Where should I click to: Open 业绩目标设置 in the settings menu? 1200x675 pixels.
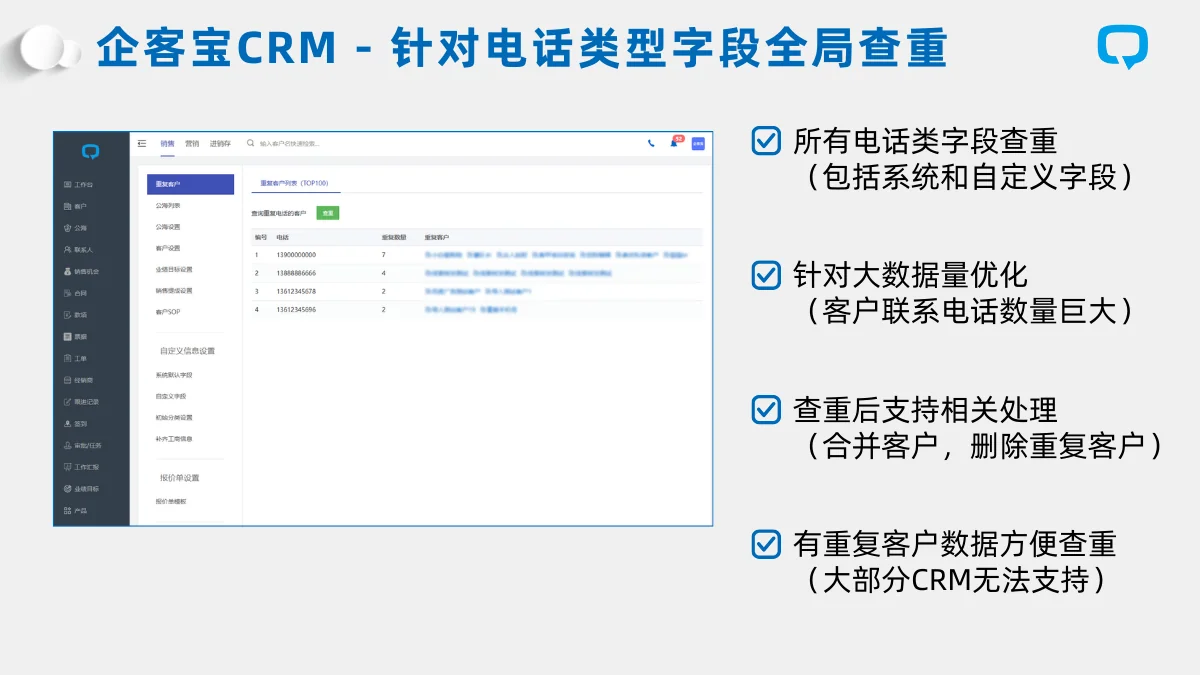coord(174,269)
